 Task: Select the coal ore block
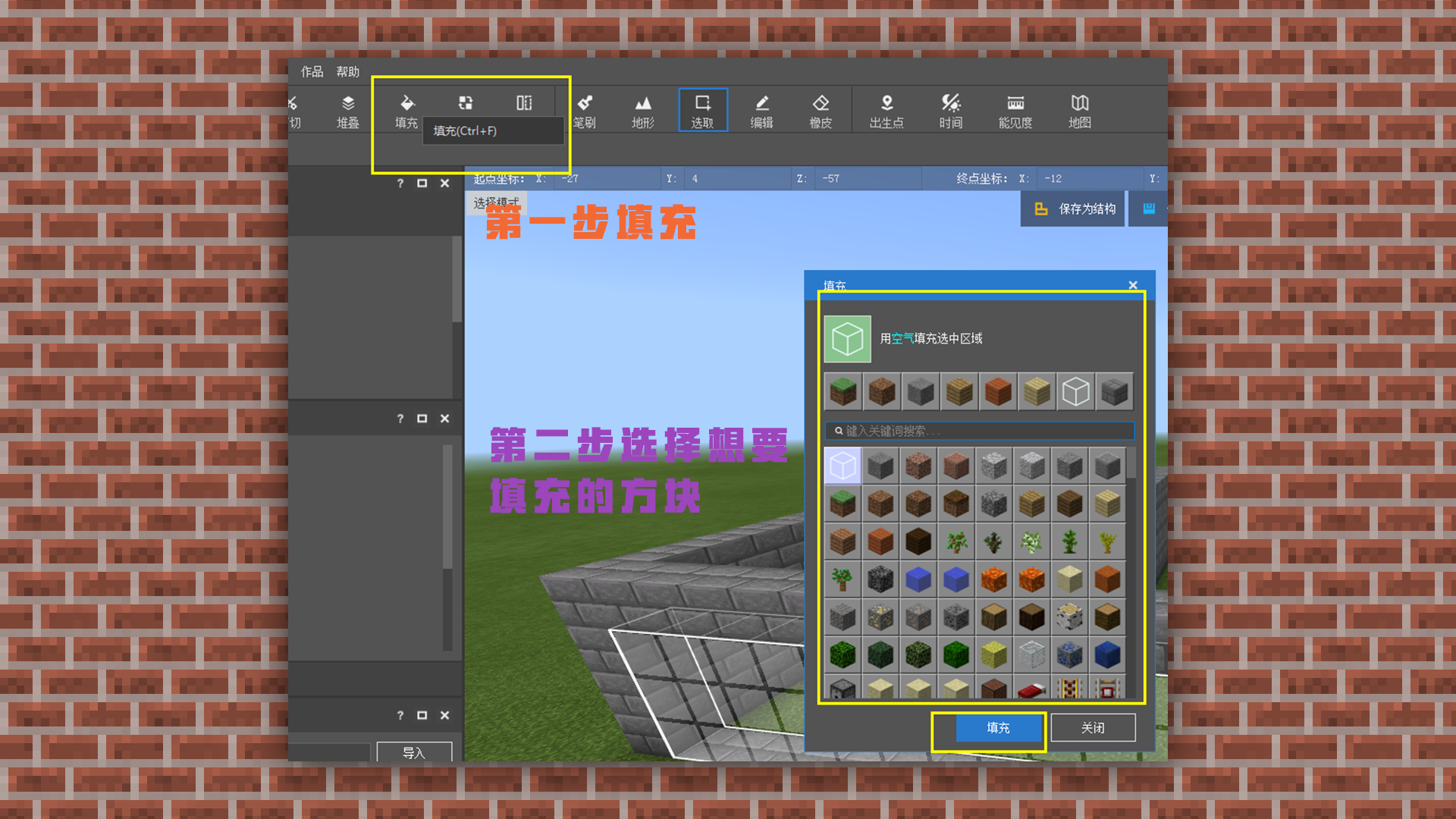tap(955, 617)
